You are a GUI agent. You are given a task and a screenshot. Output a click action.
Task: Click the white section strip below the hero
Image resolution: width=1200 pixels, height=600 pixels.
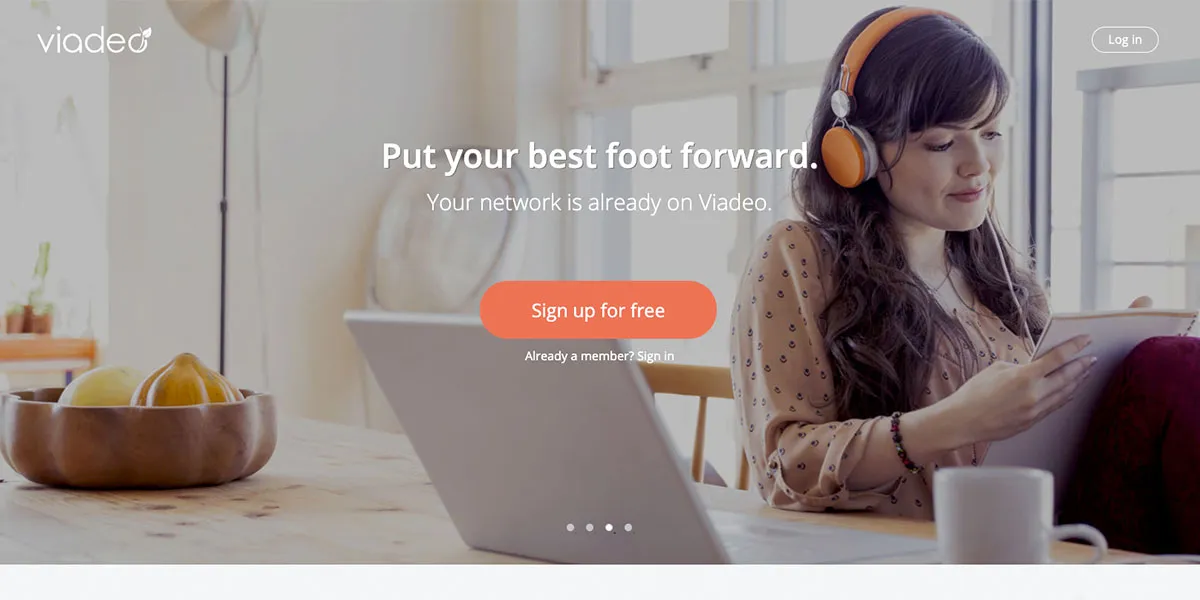(x=600, y=582)
